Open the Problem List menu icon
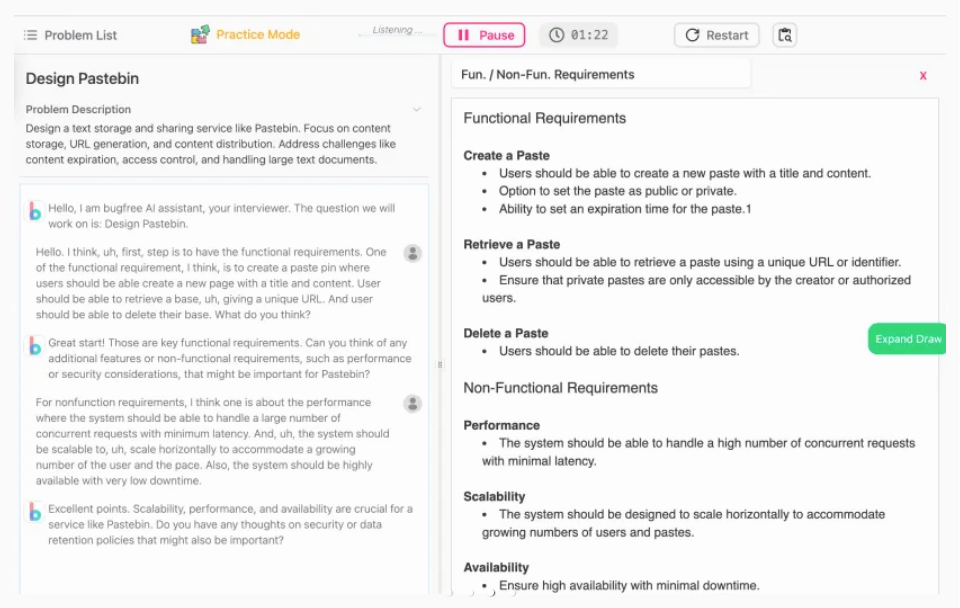 pyautogui.click(x=31, y=35)
